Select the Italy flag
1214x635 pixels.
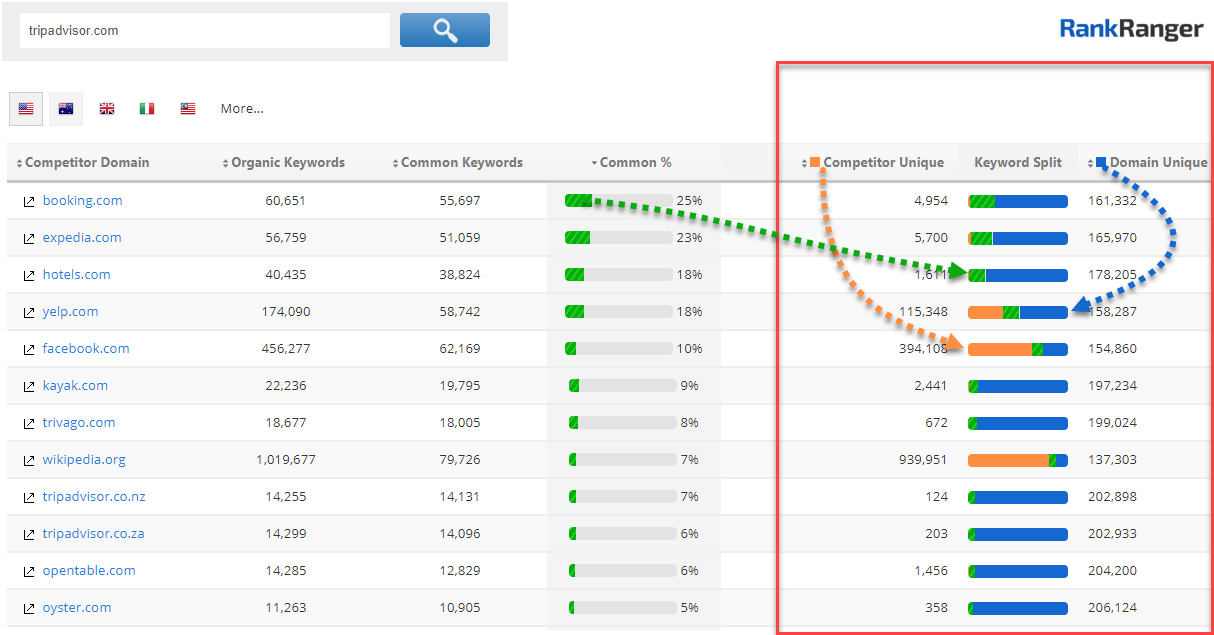[x=147, y=109]
